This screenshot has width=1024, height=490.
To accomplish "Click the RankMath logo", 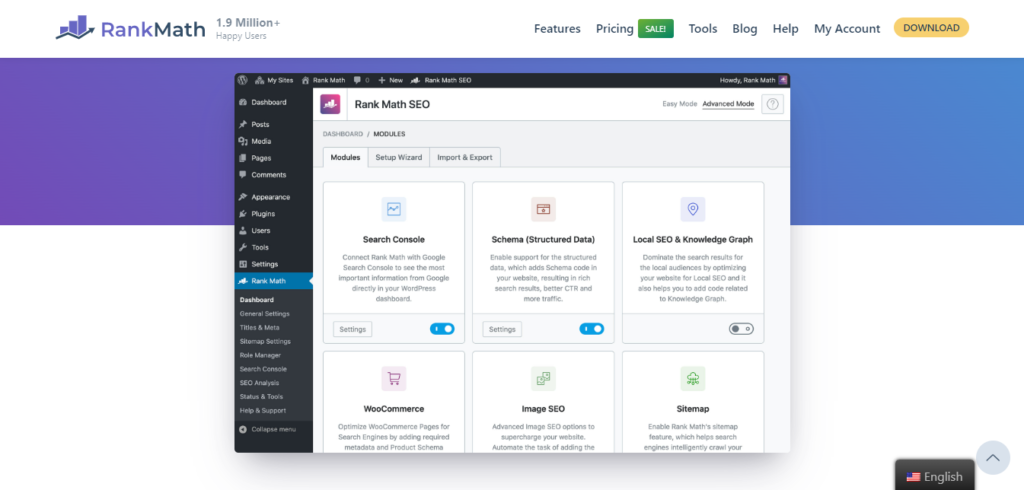I will [x=131, y=28].
